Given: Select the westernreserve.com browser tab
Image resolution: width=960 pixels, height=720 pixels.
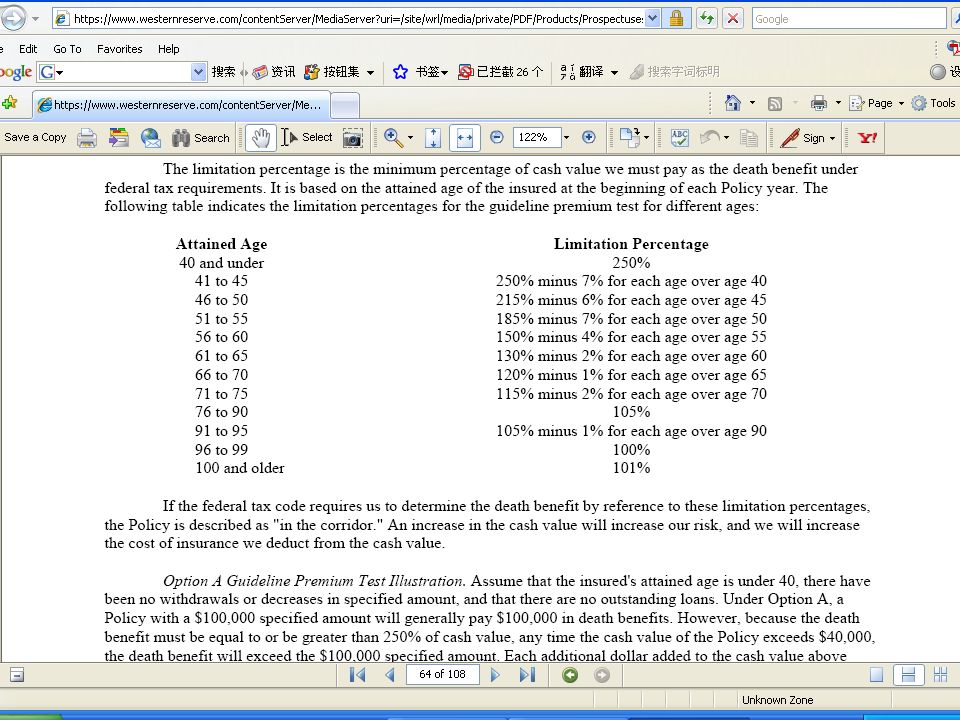Looking at the screenshot, I should [182, 105].
